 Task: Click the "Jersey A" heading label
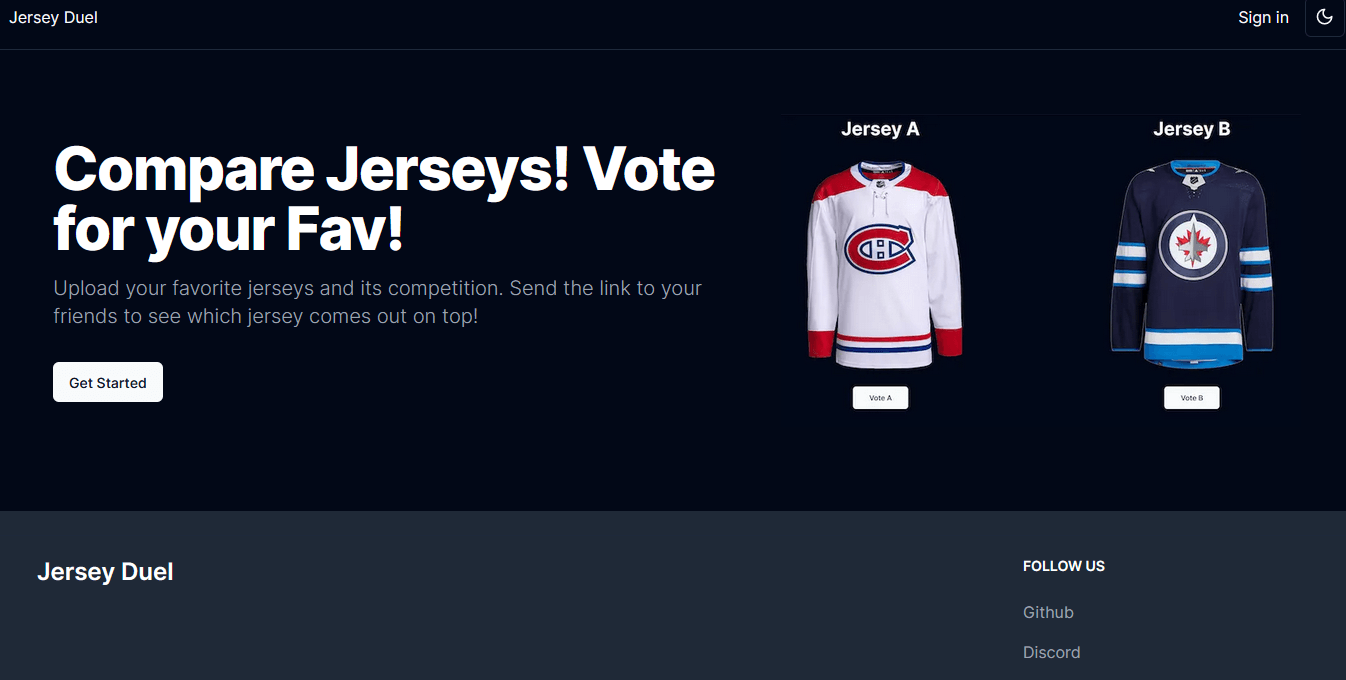(880, 129)
